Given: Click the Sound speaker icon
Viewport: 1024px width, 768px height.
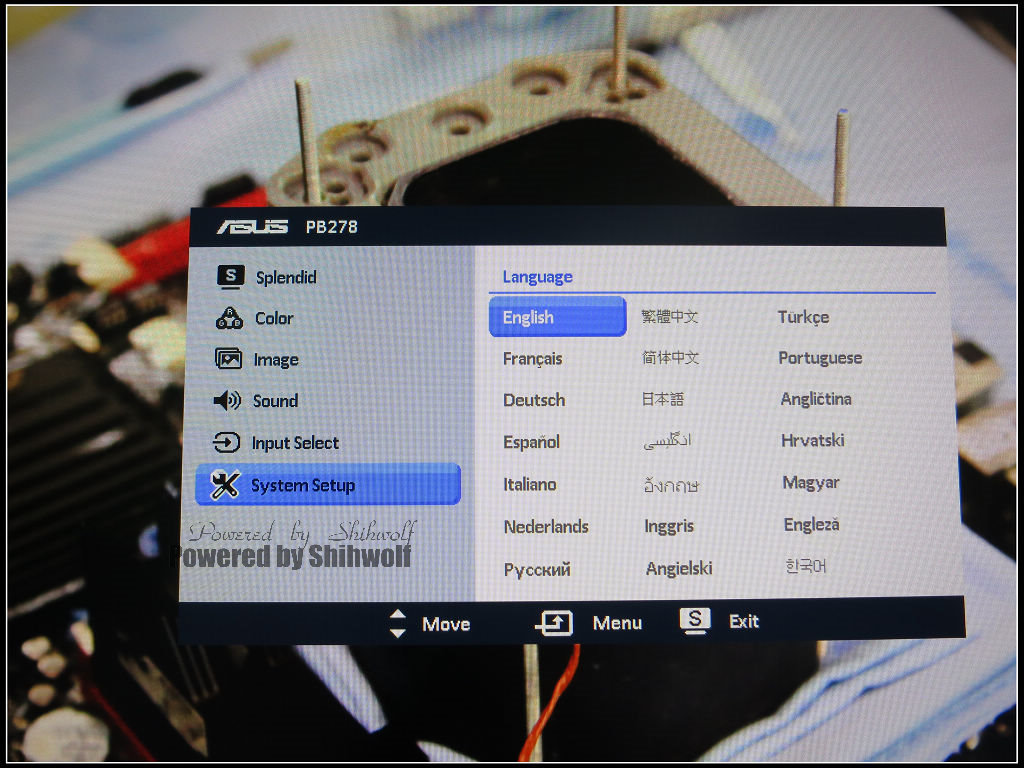Looking at the screenshot, I should pos(227,400).
